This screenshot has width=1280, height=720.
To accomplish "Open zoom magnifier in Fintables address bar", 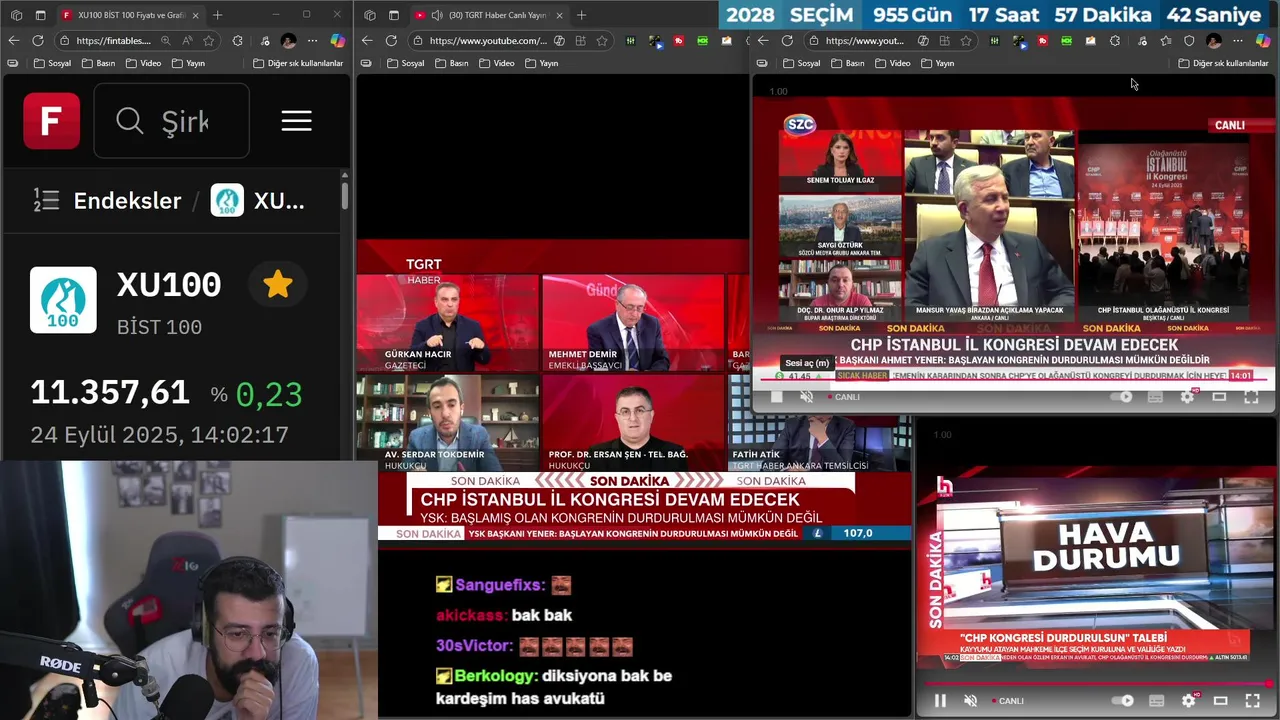I will (x=165, y=40).
